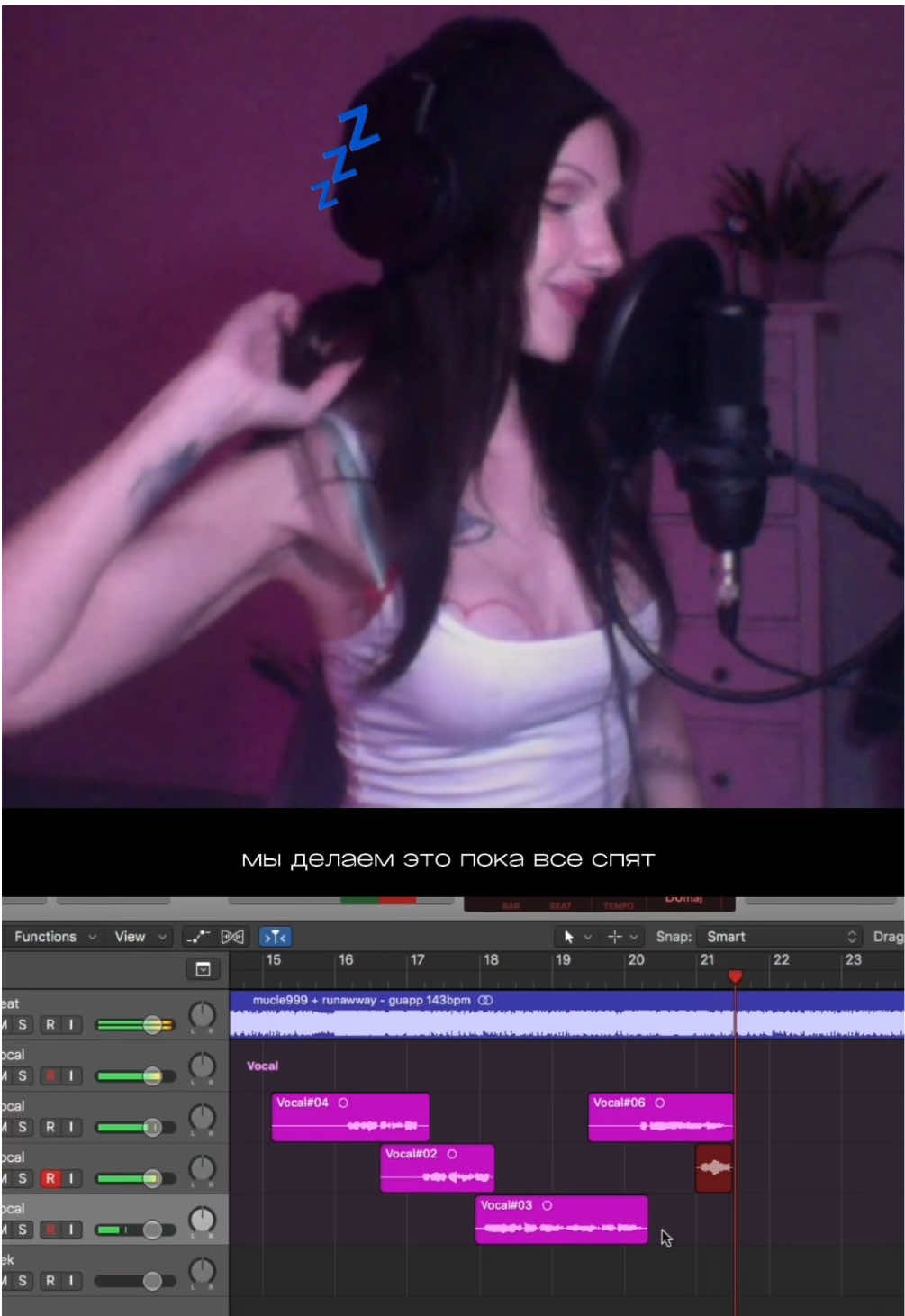The width and height of the screenshot is (905, 1316).
Task: Click the Beat track pan knob
Action: point(202,1015)
